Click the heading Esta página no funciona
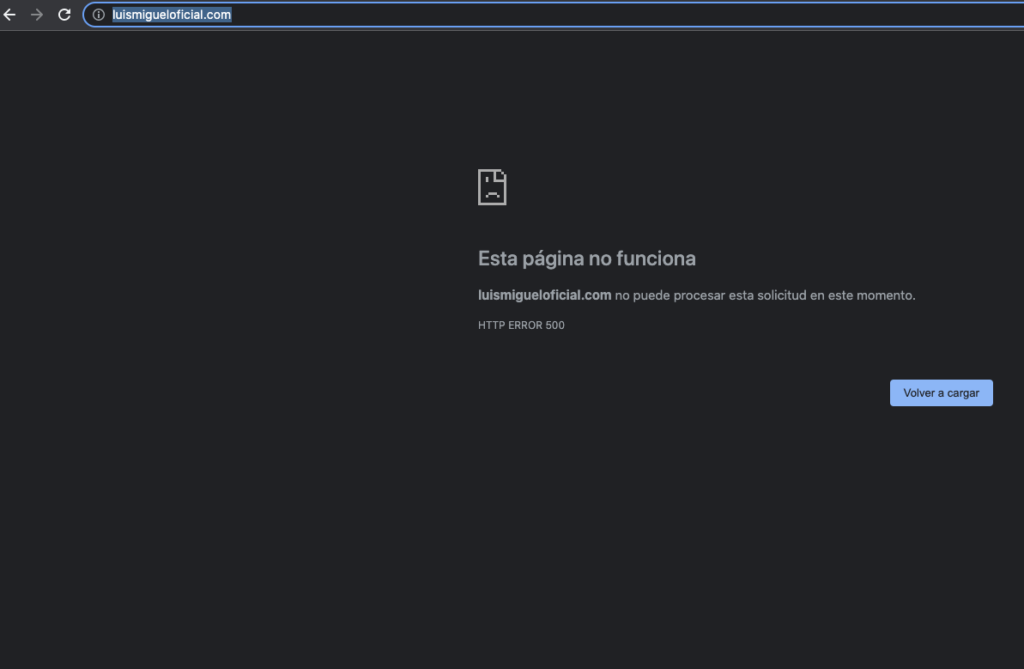 click(x=586, y=259)
